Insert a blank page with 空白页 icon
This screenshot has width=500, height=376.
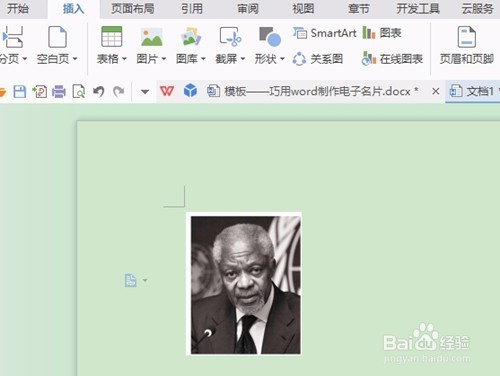57,37
